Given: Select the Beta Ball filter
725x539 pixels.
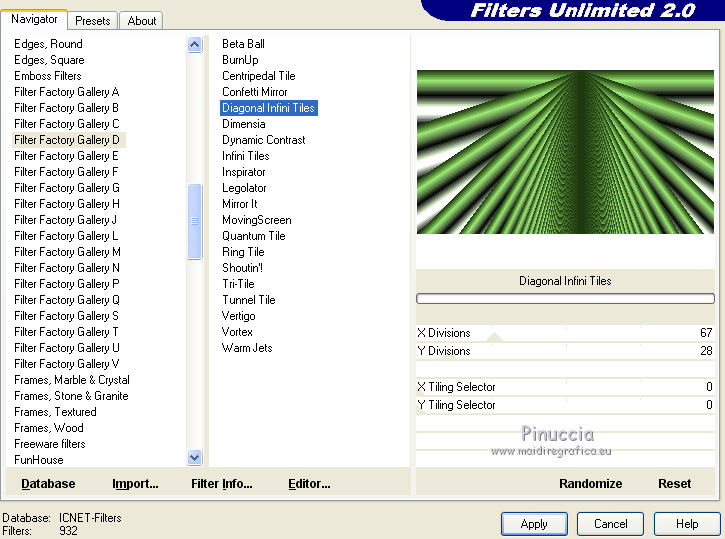Looking at the screenshot, I should [x=243, y=44].
